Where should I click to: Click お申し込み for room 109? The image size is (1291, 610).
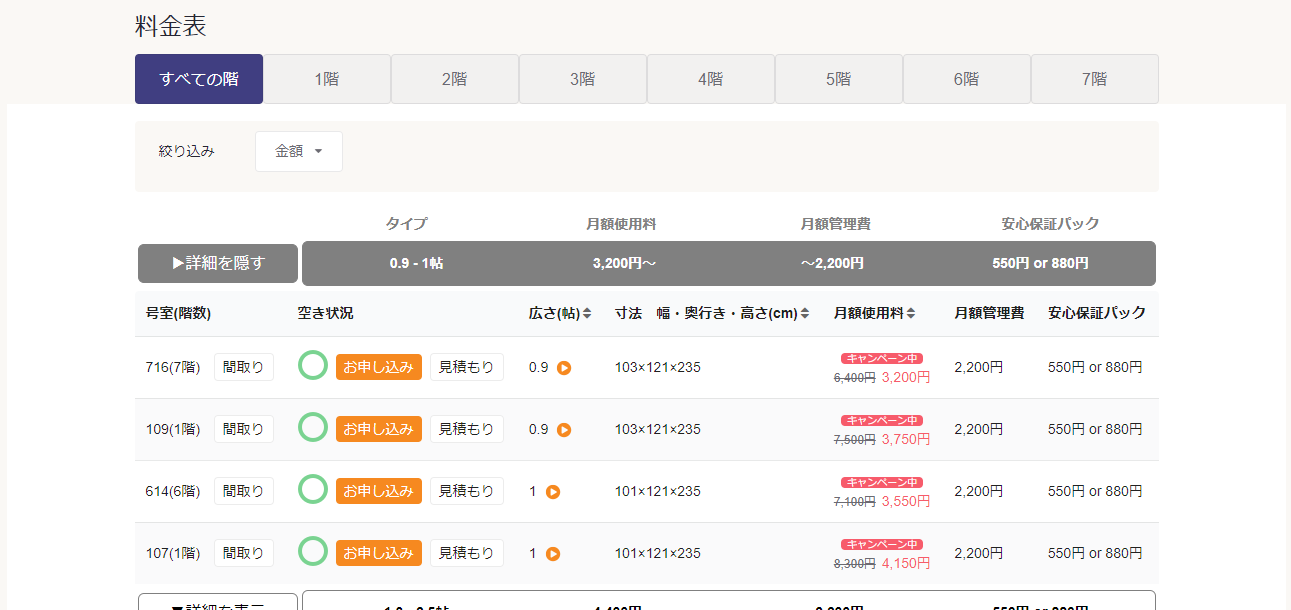point(378,429)
